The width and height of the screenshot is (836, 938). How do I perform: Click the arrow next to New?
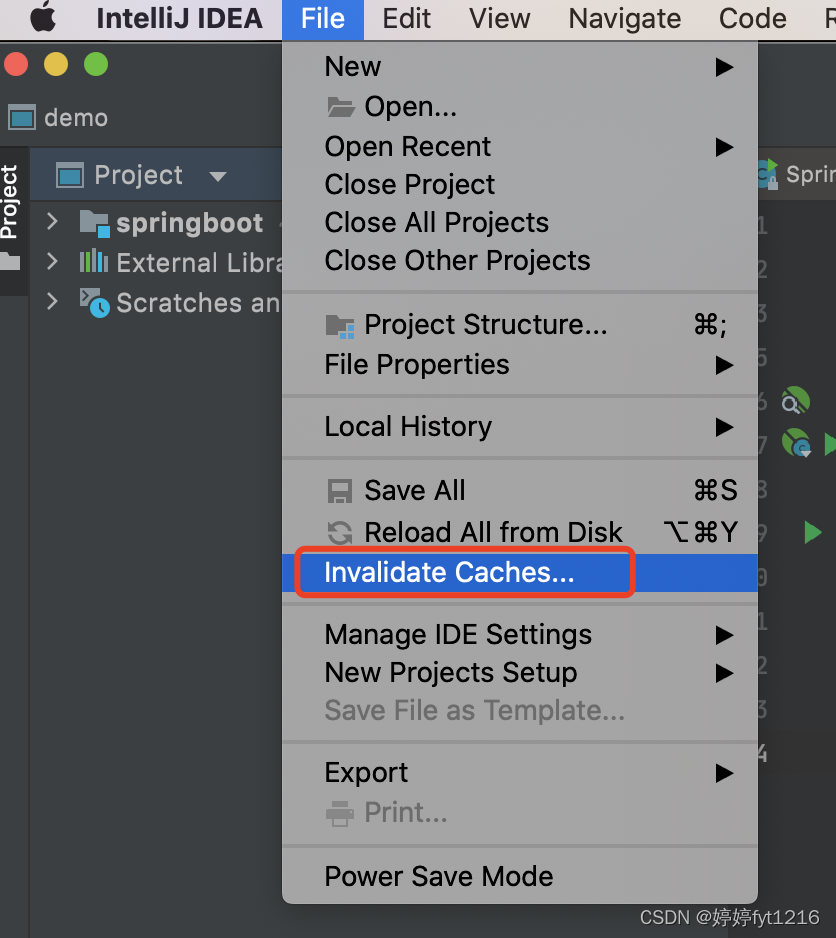(724, 67)
